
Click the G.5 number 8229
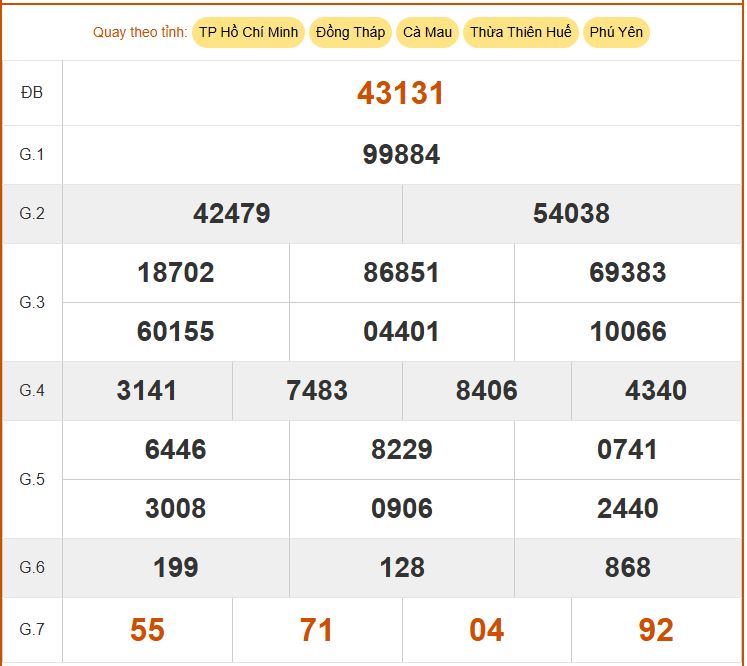(401, 450)
